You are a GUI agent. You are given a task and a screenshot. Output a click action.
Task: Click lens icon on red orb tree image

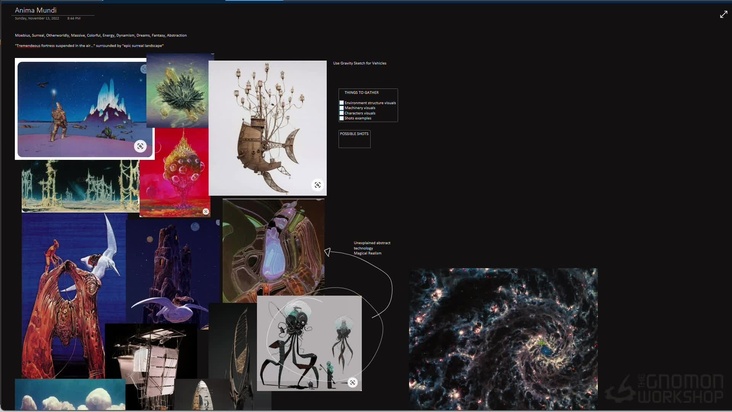(x=205, y=211)
